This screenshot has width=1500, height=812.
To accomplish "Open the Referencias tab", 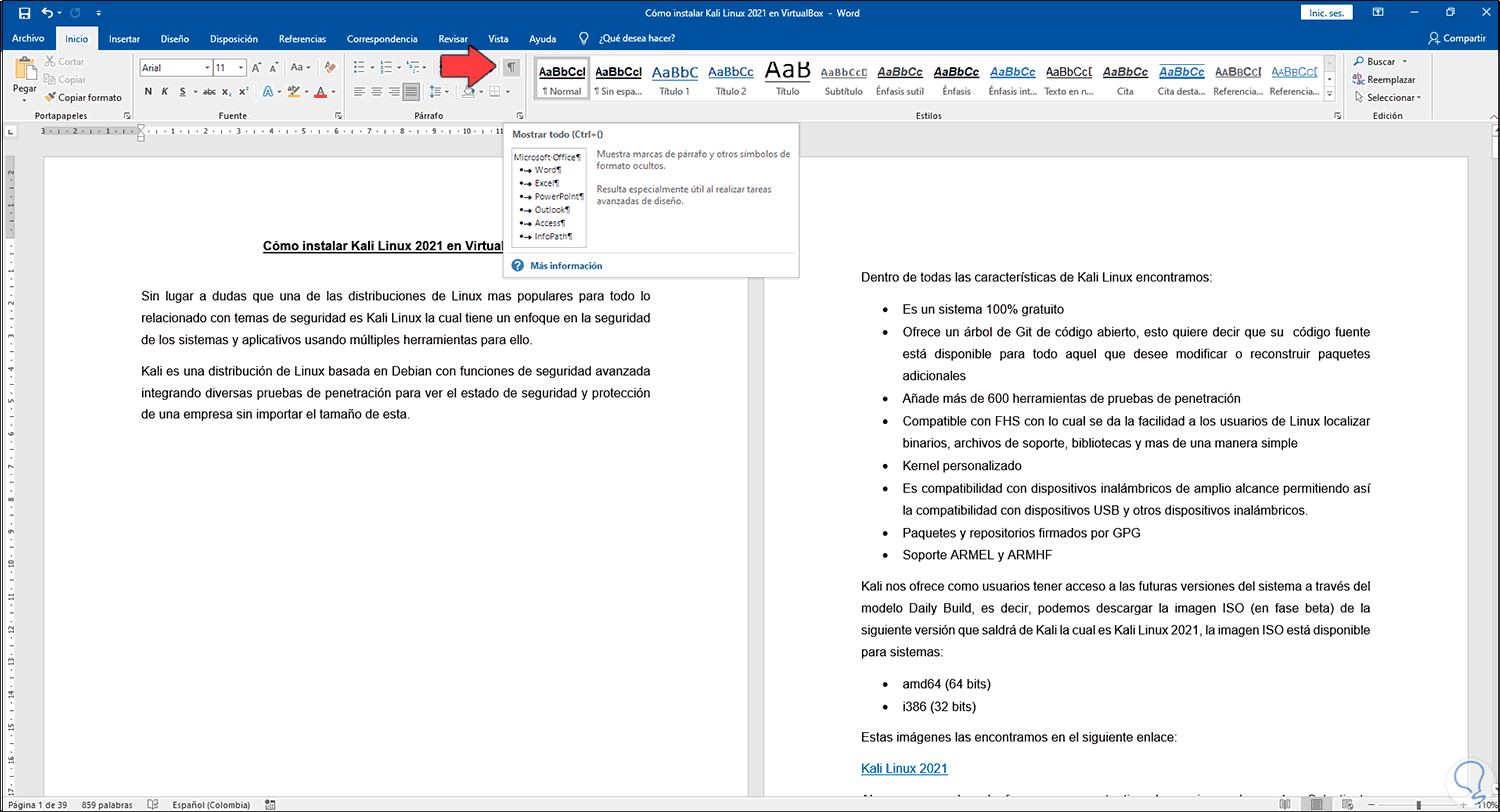I will (302, 39).
